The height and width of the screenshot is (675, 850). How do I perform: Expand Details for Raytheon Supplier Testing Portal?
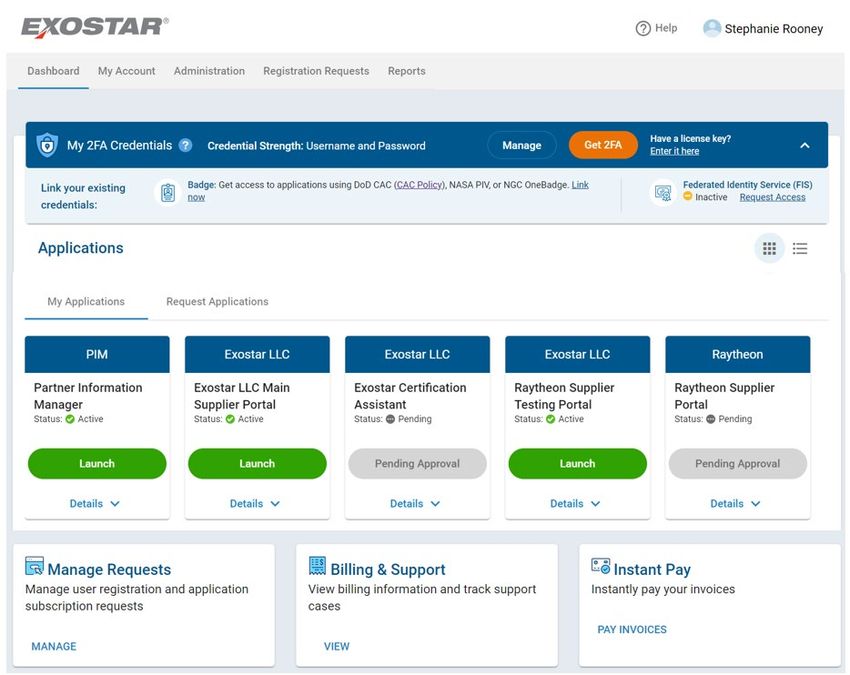(575, 504)
